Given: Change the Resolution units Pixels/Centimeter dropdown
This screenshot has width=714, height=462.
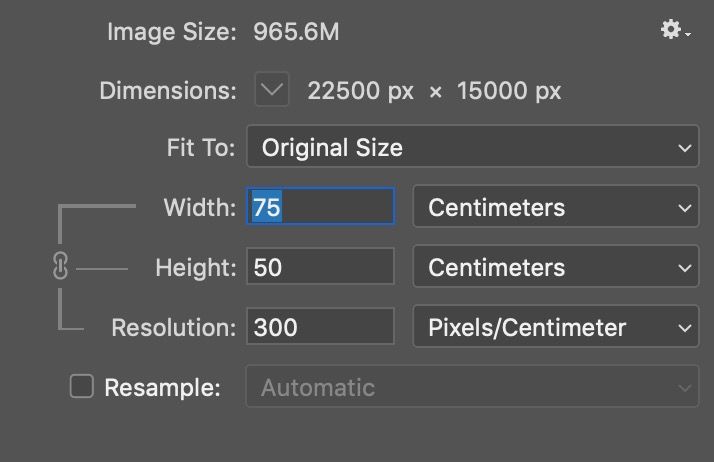Looking at the screenshot, I should 555,327.
